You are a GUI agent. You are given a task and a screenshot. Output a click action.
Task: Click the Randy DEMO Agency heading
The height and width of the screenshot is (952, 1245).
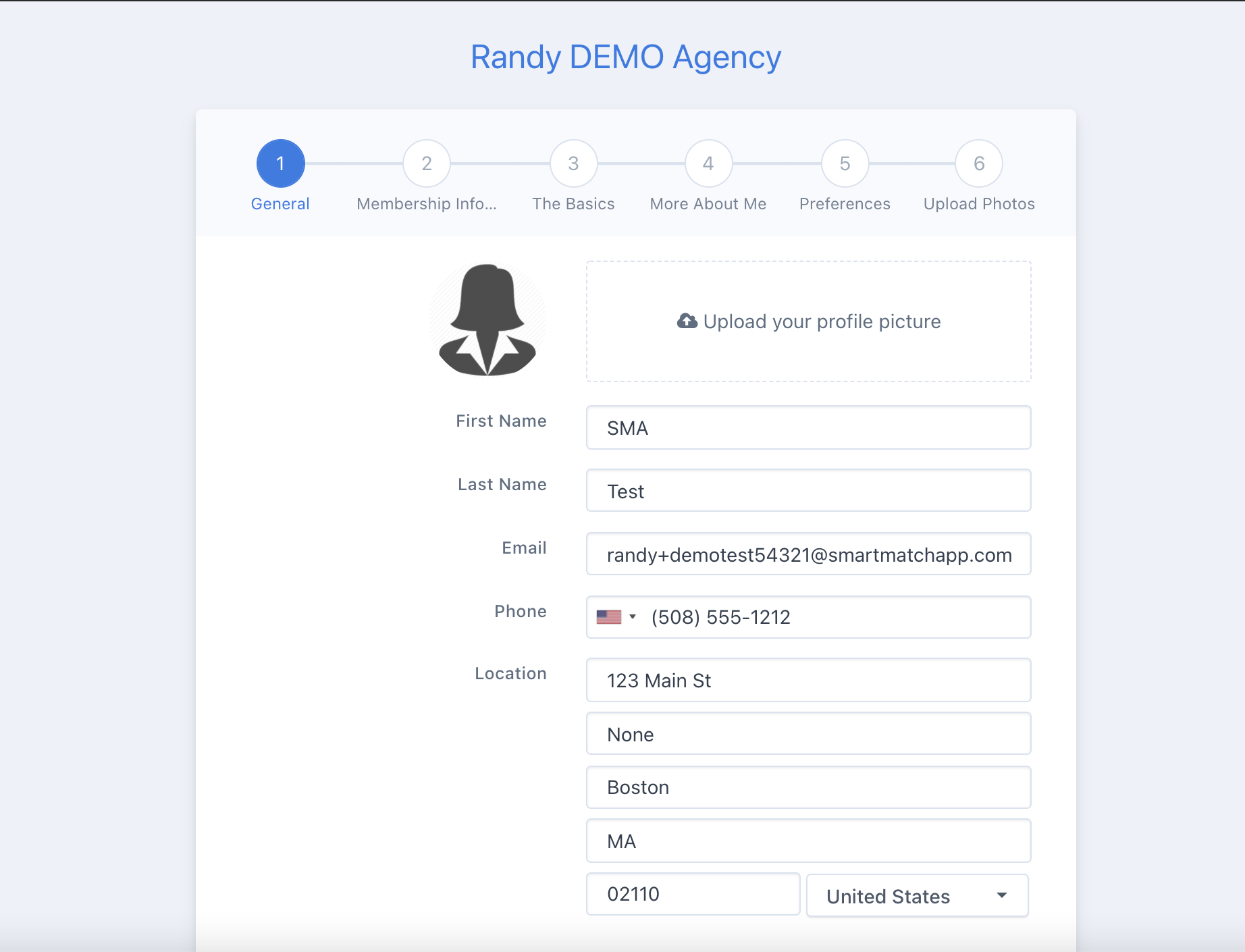(x=625, y=57)
